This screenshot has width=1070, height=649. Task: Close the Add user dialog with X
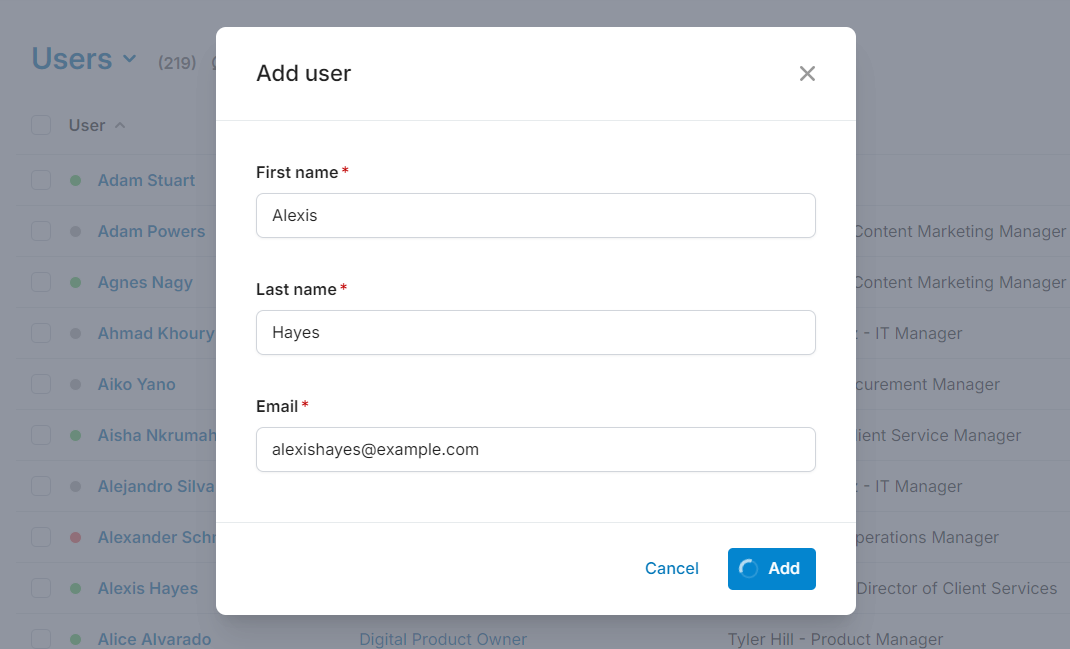point(807,73)
